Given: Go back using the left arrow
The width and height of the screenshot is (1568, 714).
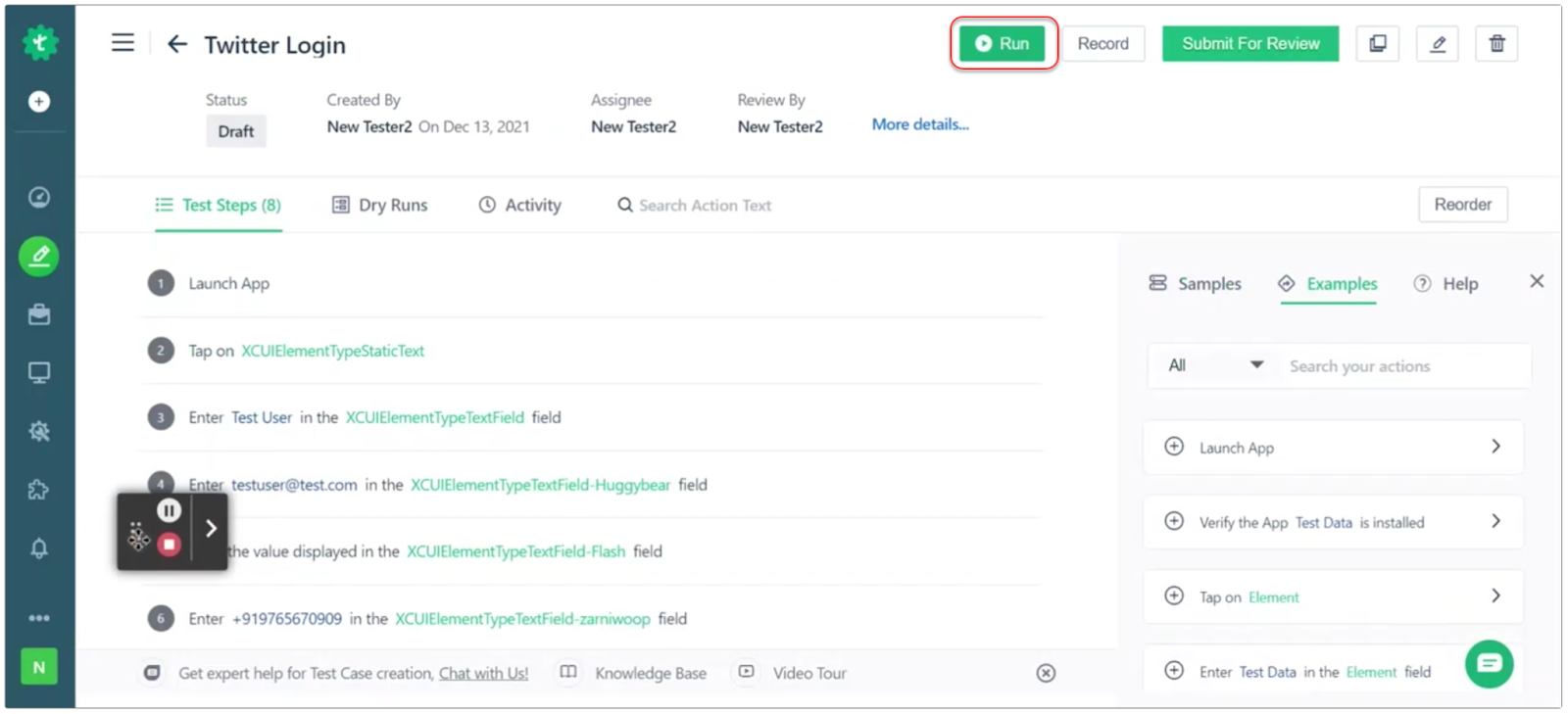Looking at the screenshot, I should [x=177, y=44].
